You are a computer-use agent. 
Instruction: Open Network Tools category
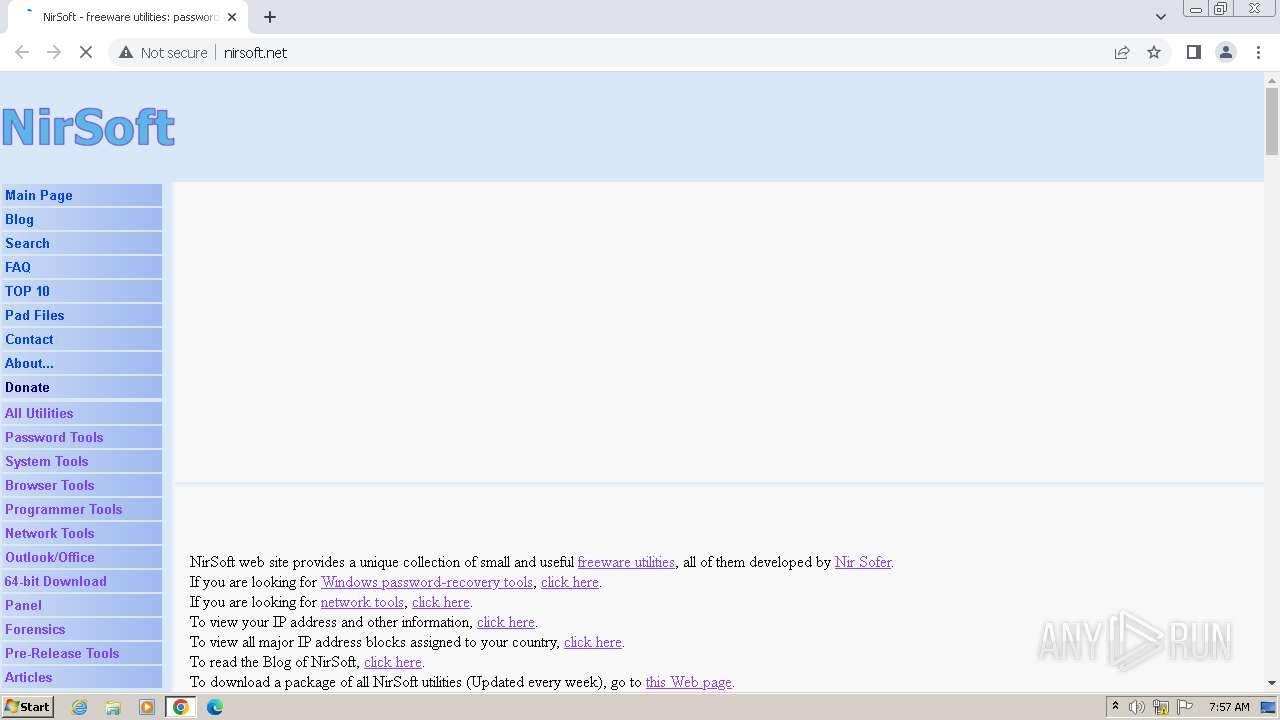coord(81,533)
